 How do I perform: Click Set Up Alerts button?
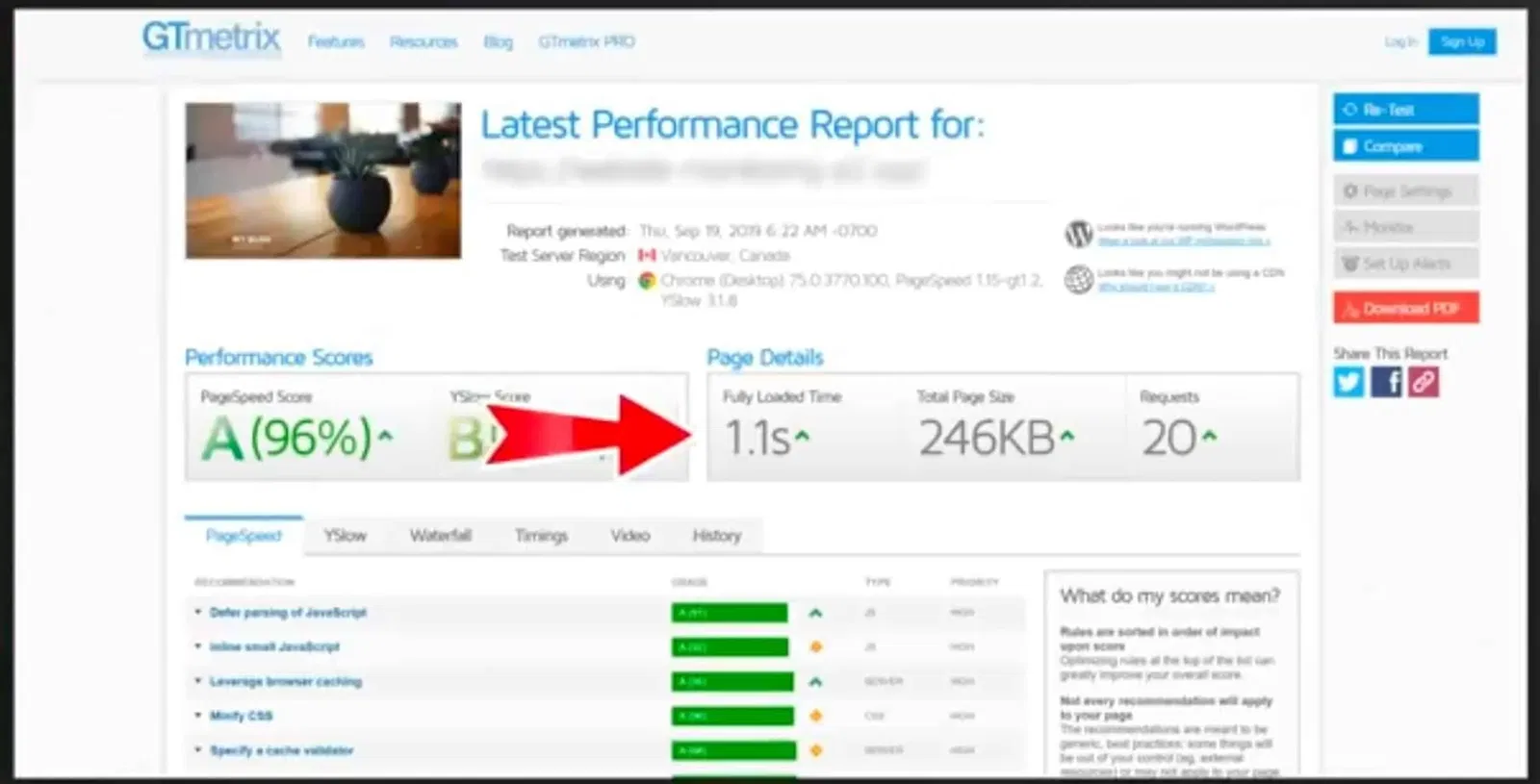point(1405,264)
